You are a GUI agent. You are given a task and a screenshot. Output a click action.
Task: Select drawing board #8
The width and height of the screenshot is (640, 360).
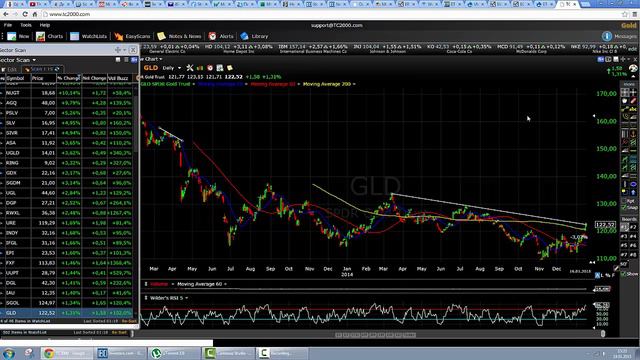[x=633, y=255]
